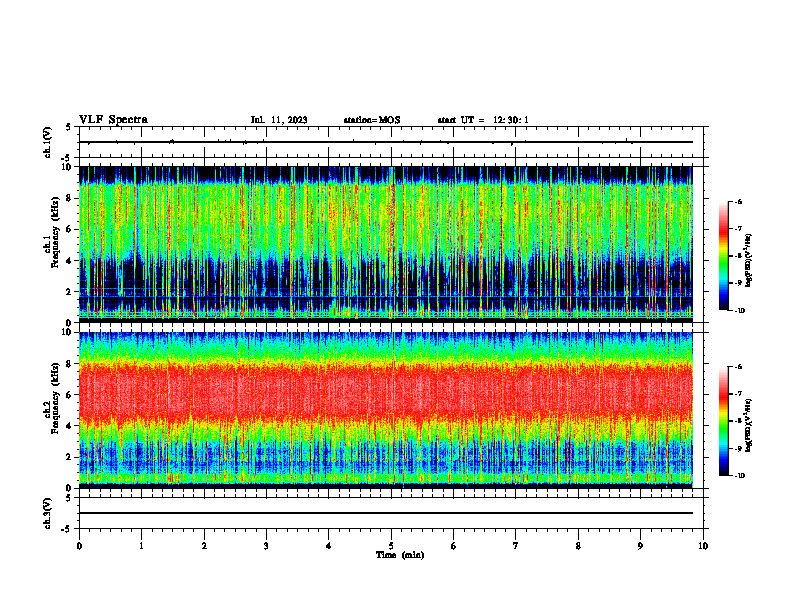Click the "start UT = 12:30:1" header text

pyautogui.click(x=483, y=120)
